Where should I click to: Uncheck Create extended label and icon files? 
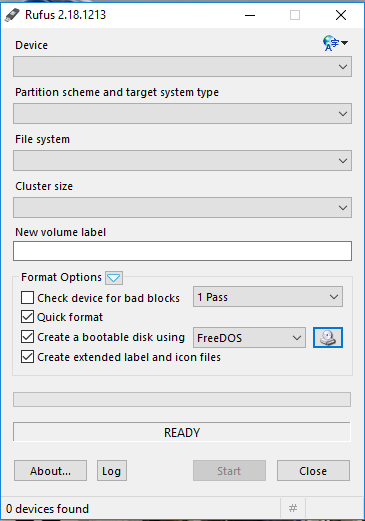click(27, 357)
